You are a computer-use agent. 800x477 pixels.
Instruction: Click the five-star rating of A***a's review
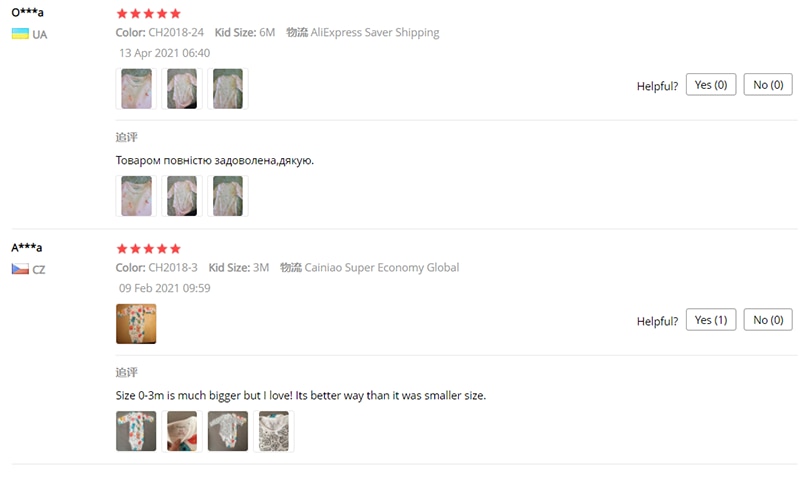(x=148, y=249)
